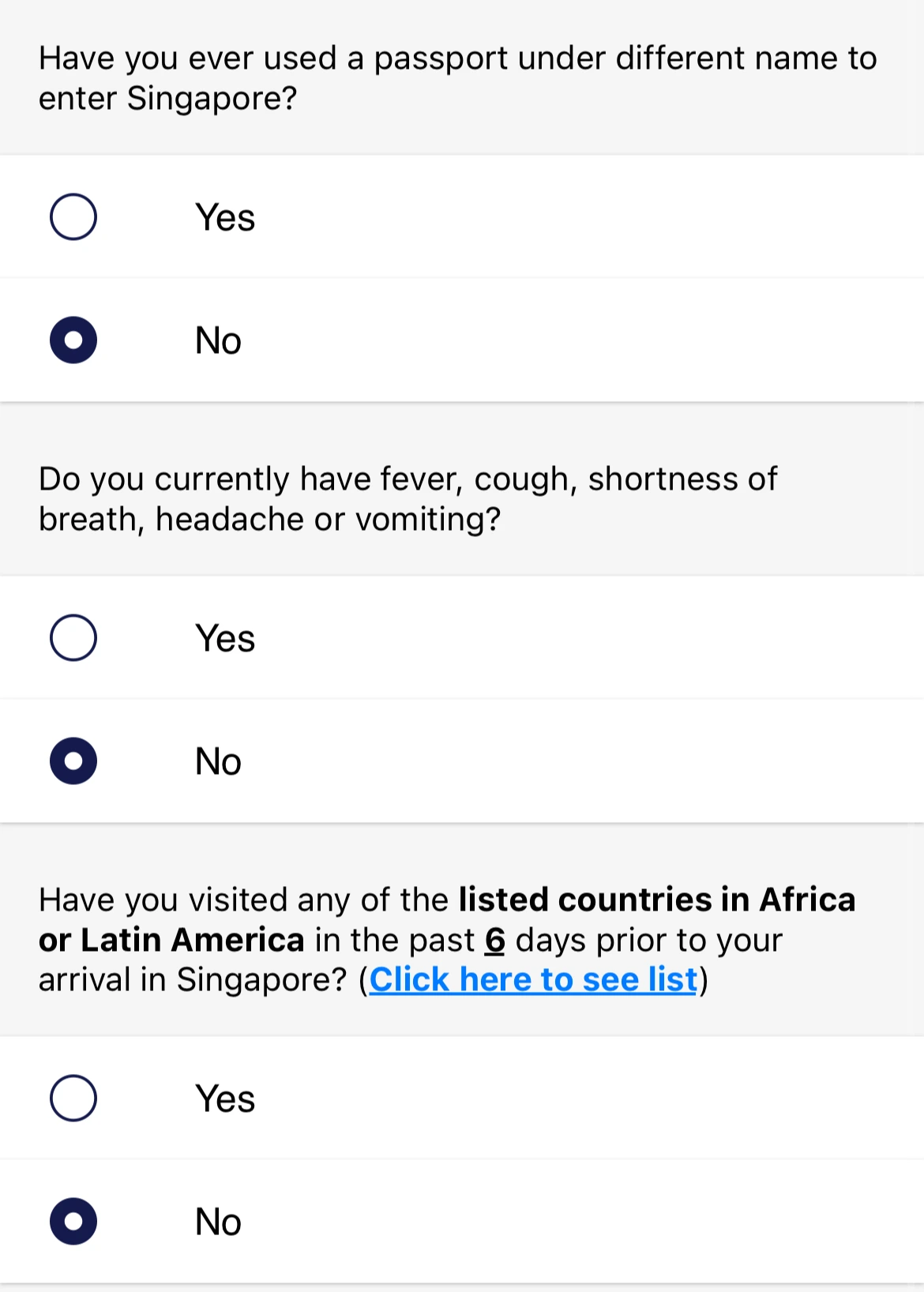Click the passport under different name question text

[458, 78]
